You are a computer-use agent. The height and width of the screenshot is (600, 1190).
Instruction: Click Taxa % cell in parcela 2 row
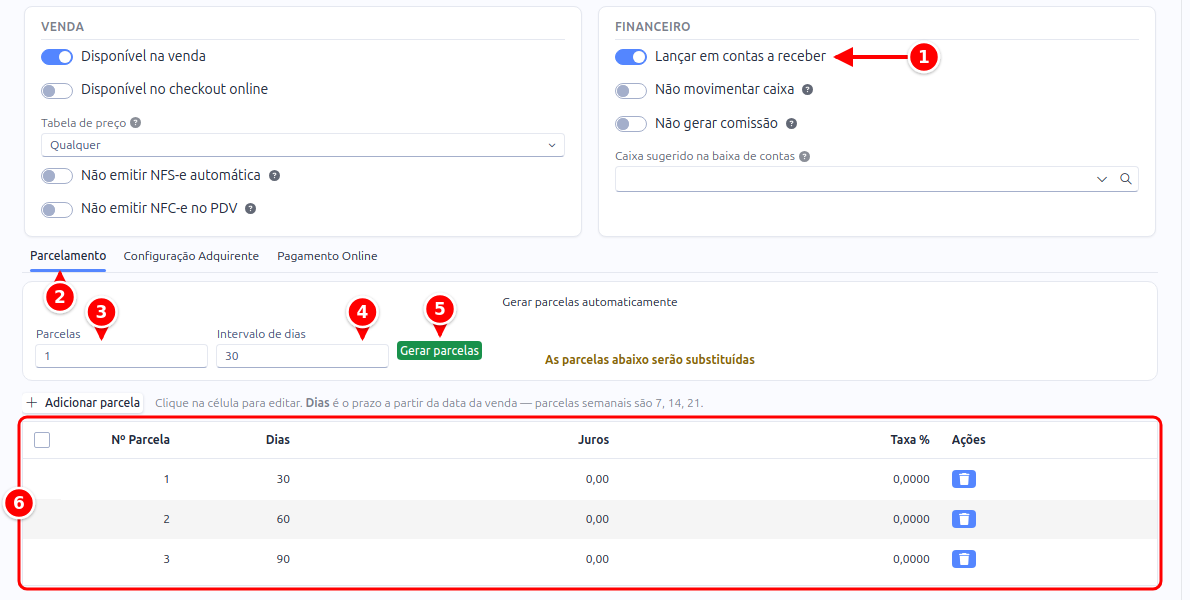click(x=911, y=520)
